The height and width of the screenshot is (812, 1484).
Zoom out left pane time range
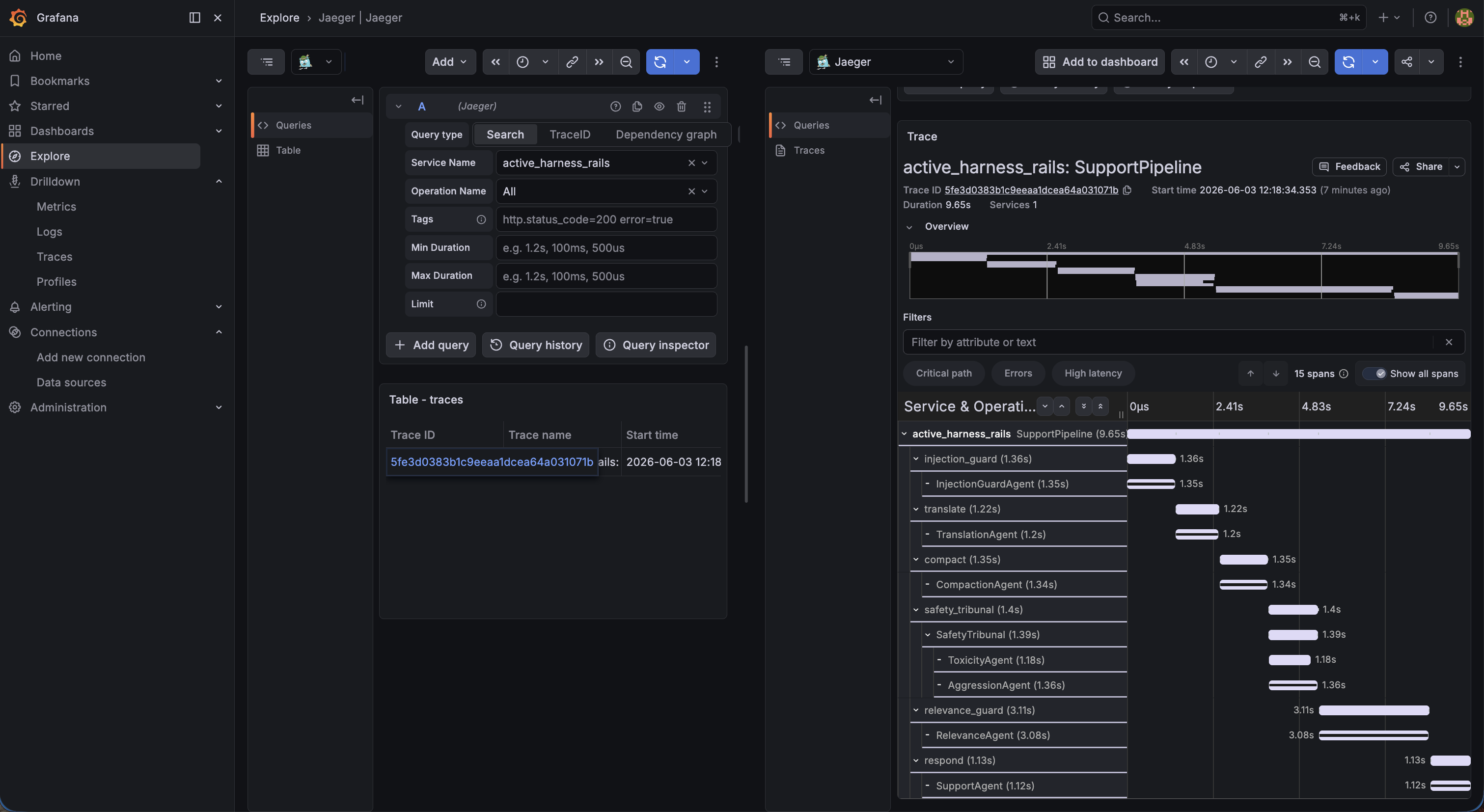click(626, 62)
